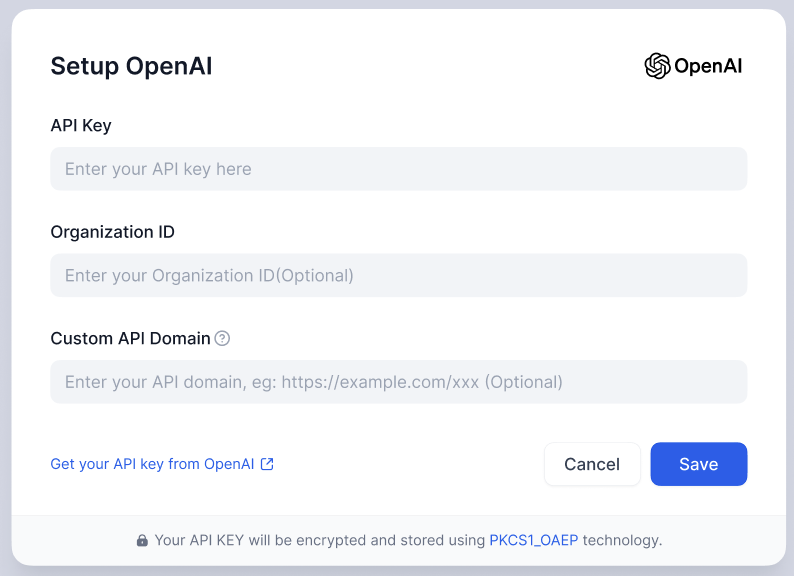The image size is (794, 576).
Task: Click the 'API Key' field label
Action: coord(81,125)
